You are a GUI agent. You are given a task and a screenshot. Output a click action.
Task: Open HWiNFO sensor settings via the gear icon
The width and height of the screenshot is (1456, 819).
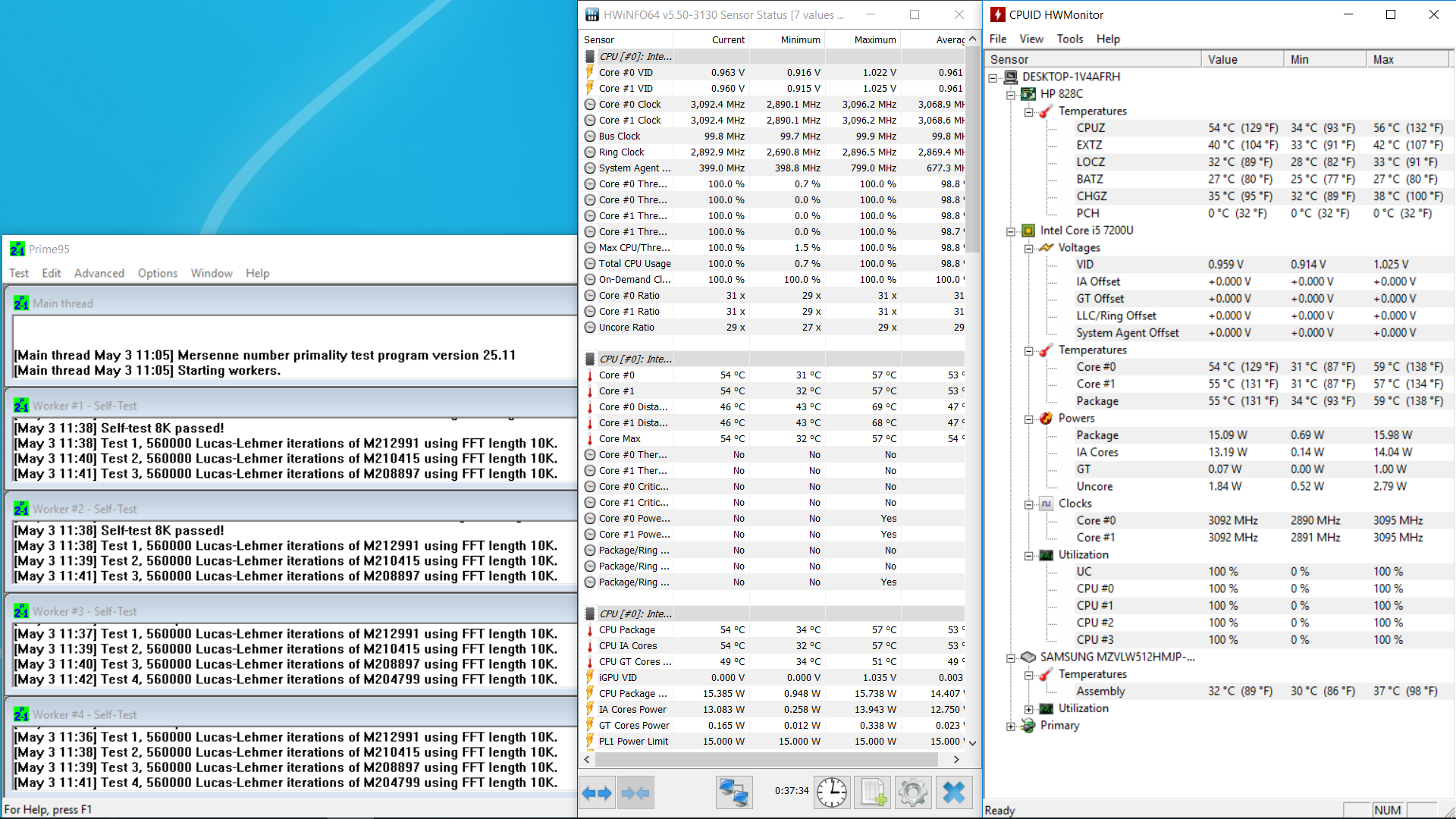coord(913,793)
